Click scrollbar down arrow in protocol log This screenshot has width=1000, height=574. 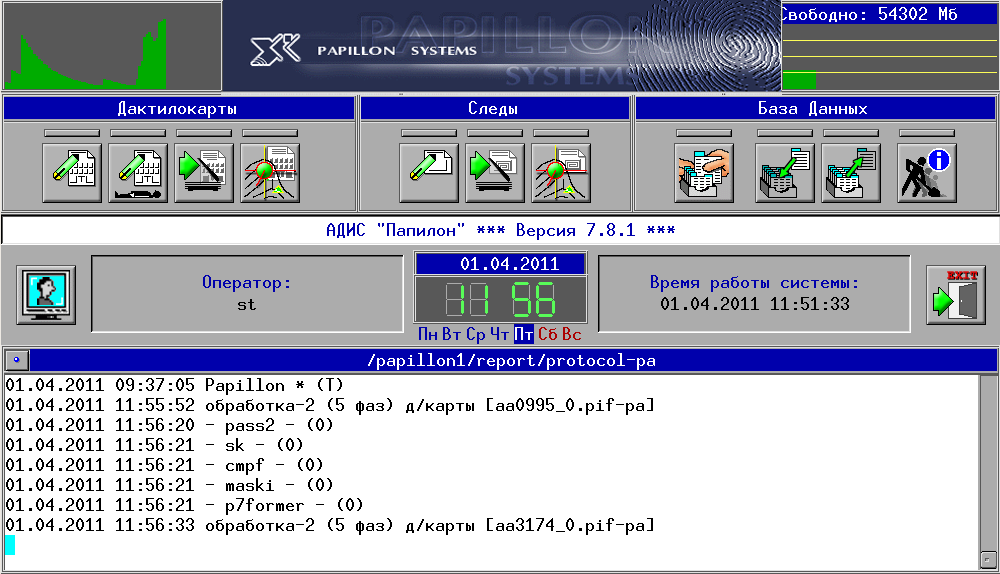point(989,559)
